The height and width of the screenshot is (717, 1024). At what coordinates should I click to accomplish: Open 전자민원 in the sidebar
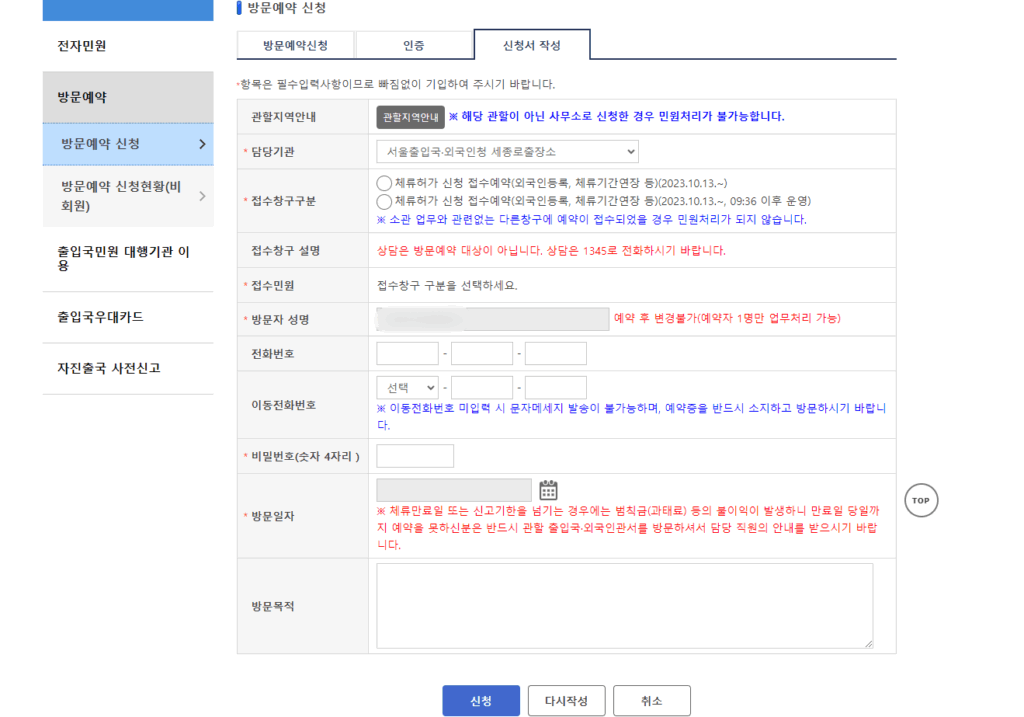[x=82, y=46]
